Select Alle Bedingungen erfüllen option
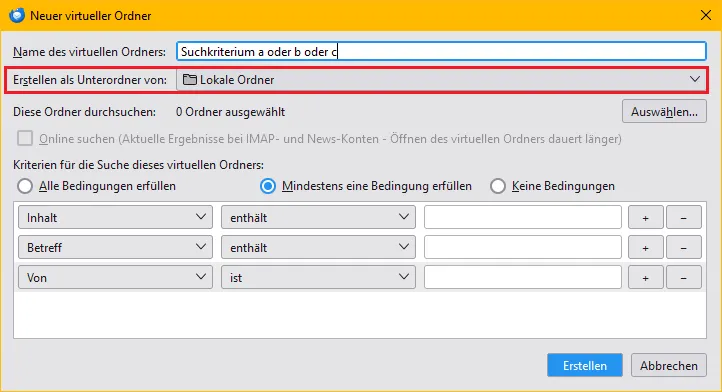Image resolution: width=722 pixels, height=392 pixels. pyautogui.click(x=25, y=186)
